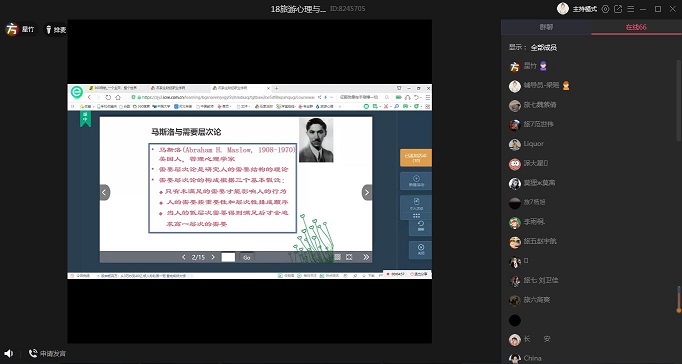Click the document import sidebar button

pyautogui.click(x=416, y=204)
